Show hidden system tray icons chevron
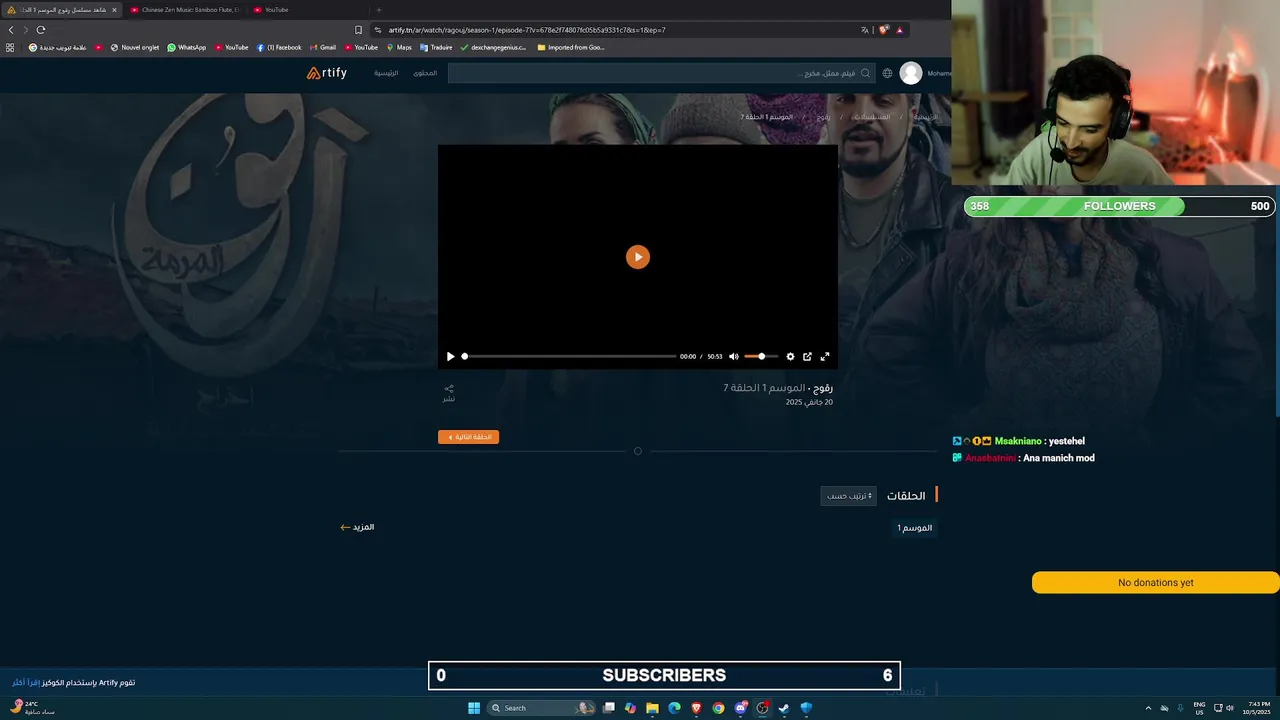This screenshot has width=1280, height=720. 1148,708
